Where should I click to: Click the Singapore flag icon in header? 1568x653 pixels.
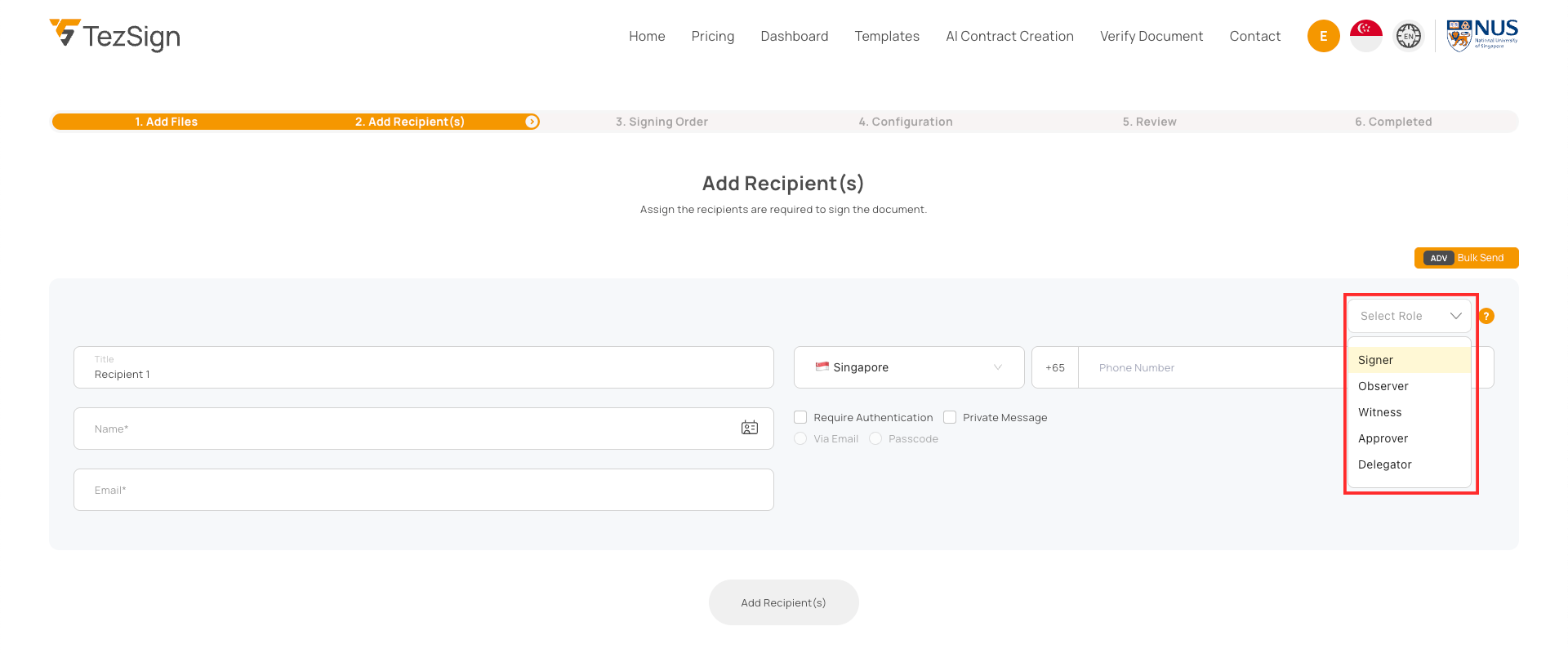tap(1365, 36)
